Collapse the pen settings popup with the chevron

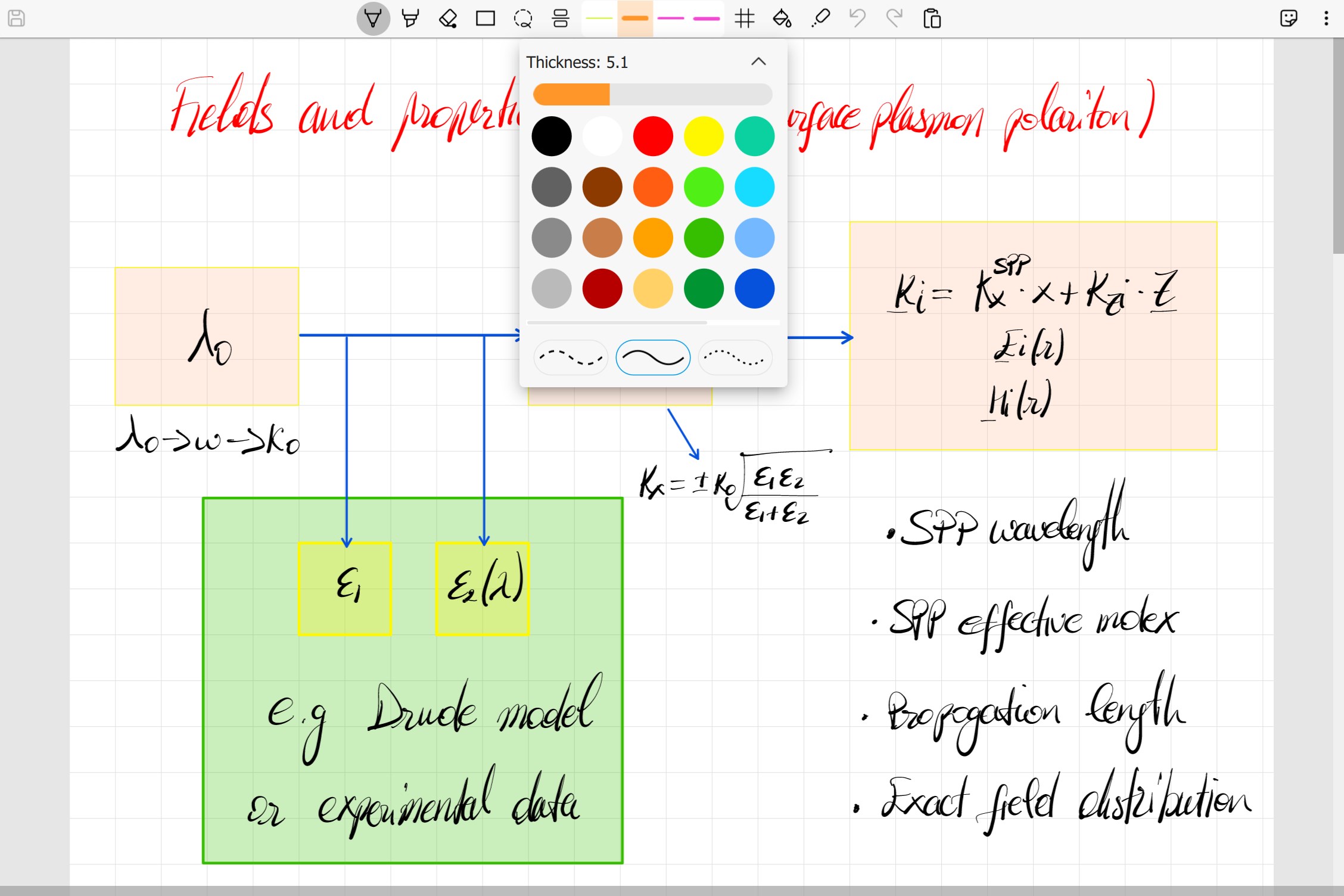pos(758,61)
